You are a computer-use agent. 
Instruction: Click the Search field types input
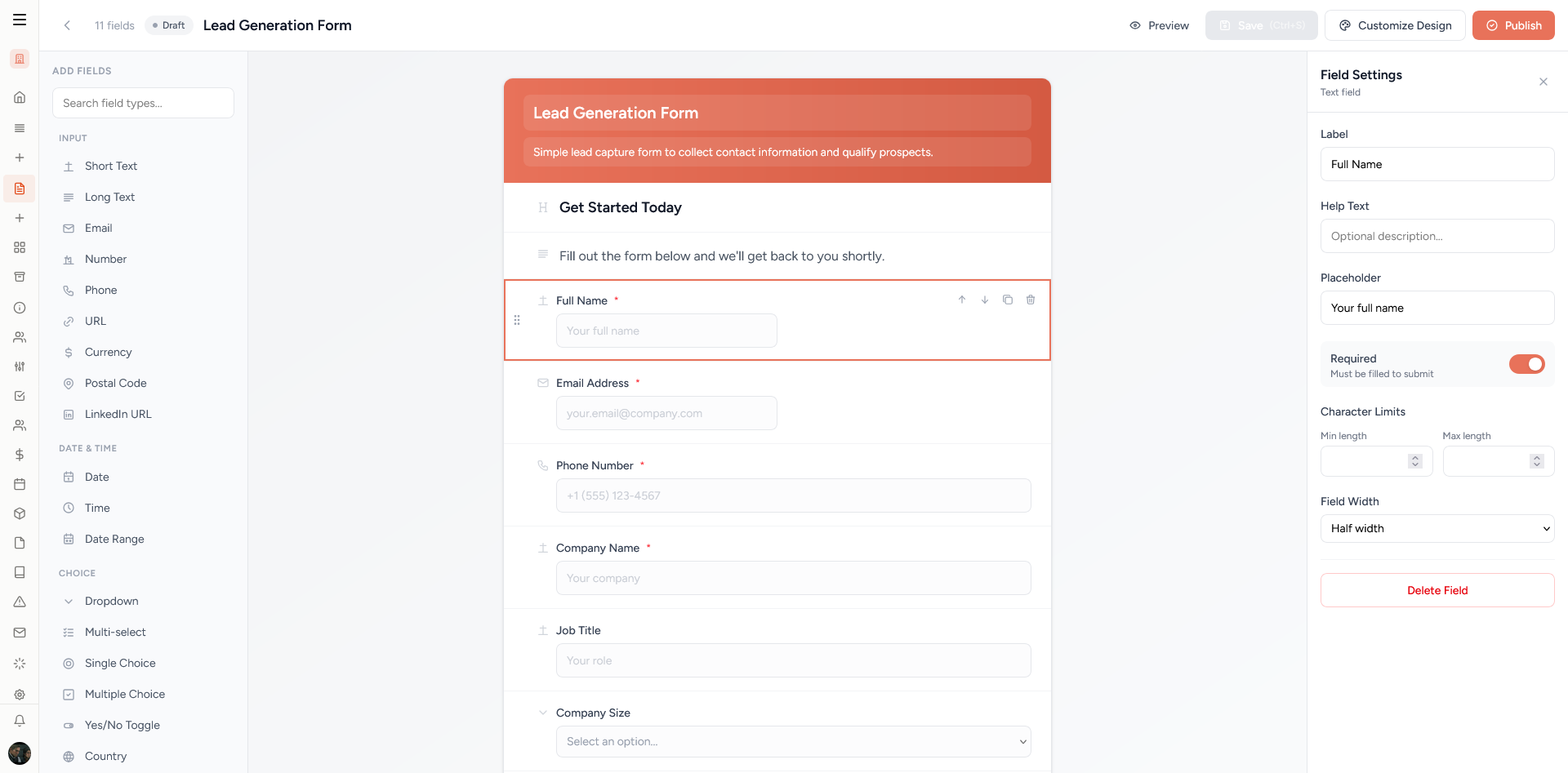tap(143, 103)
